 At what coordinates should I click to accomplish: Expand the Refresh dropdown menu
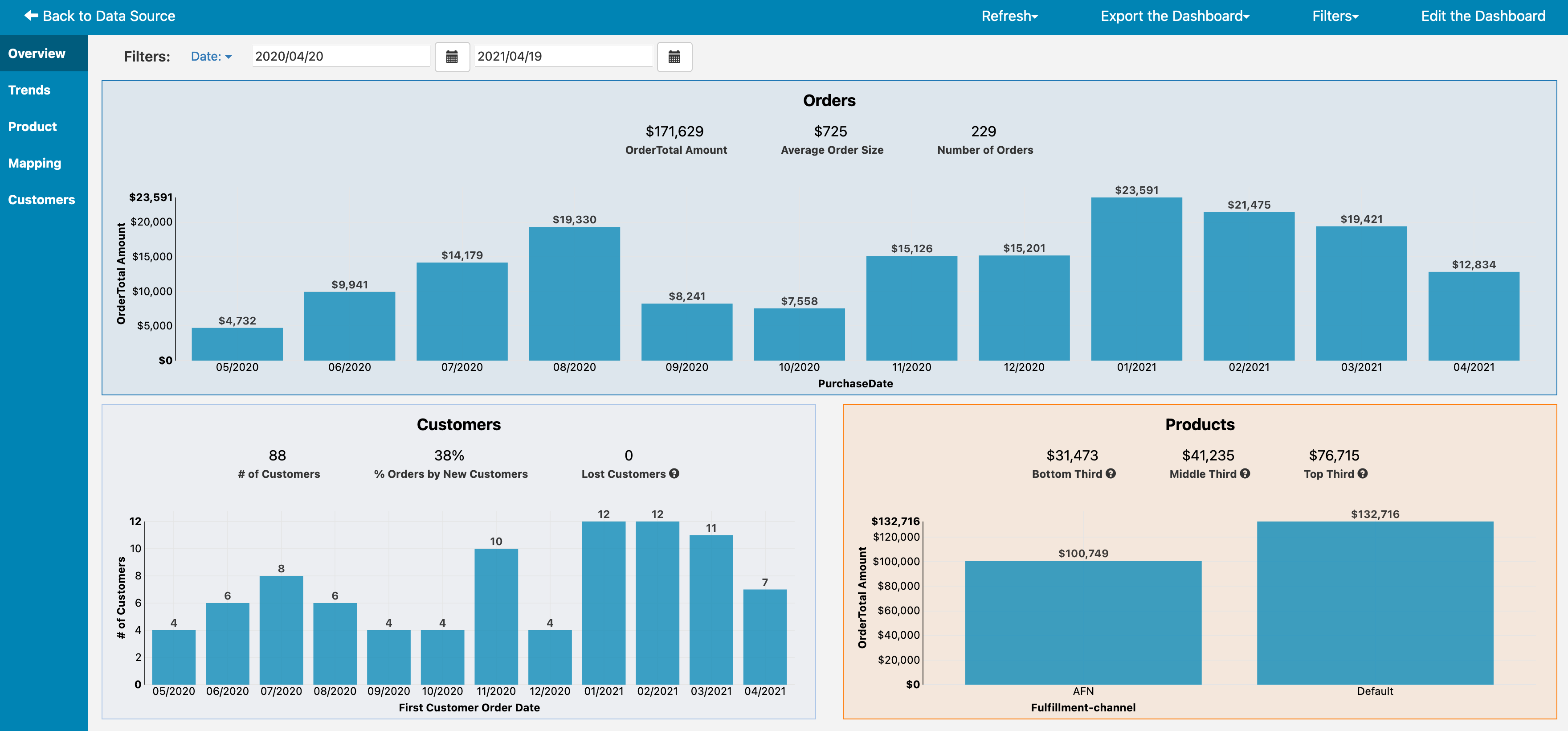tap(1009, 16)
